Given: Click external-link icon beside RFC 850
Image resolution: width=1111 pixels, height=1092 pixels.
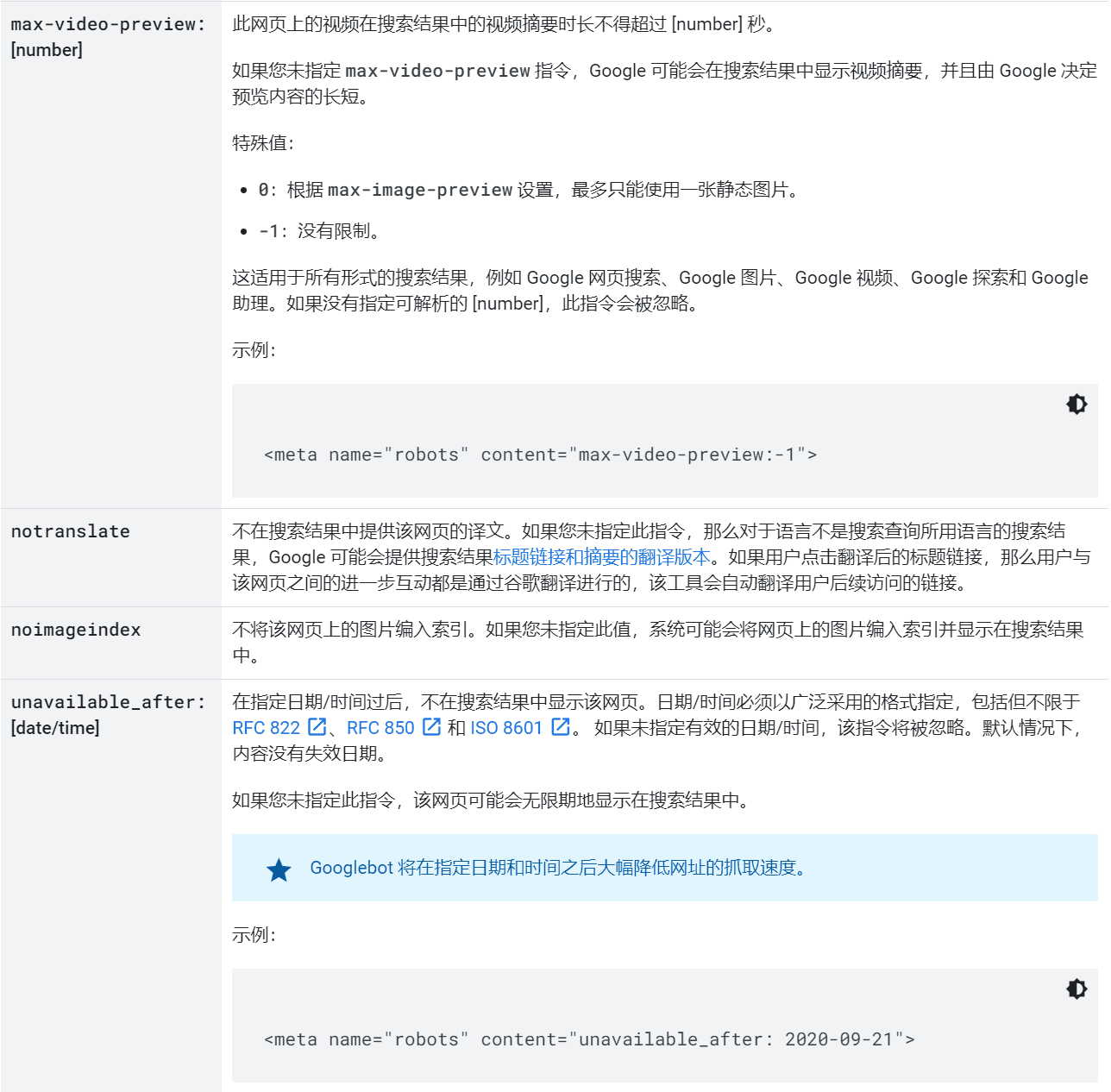Looking at the screenshot, I should click(x=430, y=727).
